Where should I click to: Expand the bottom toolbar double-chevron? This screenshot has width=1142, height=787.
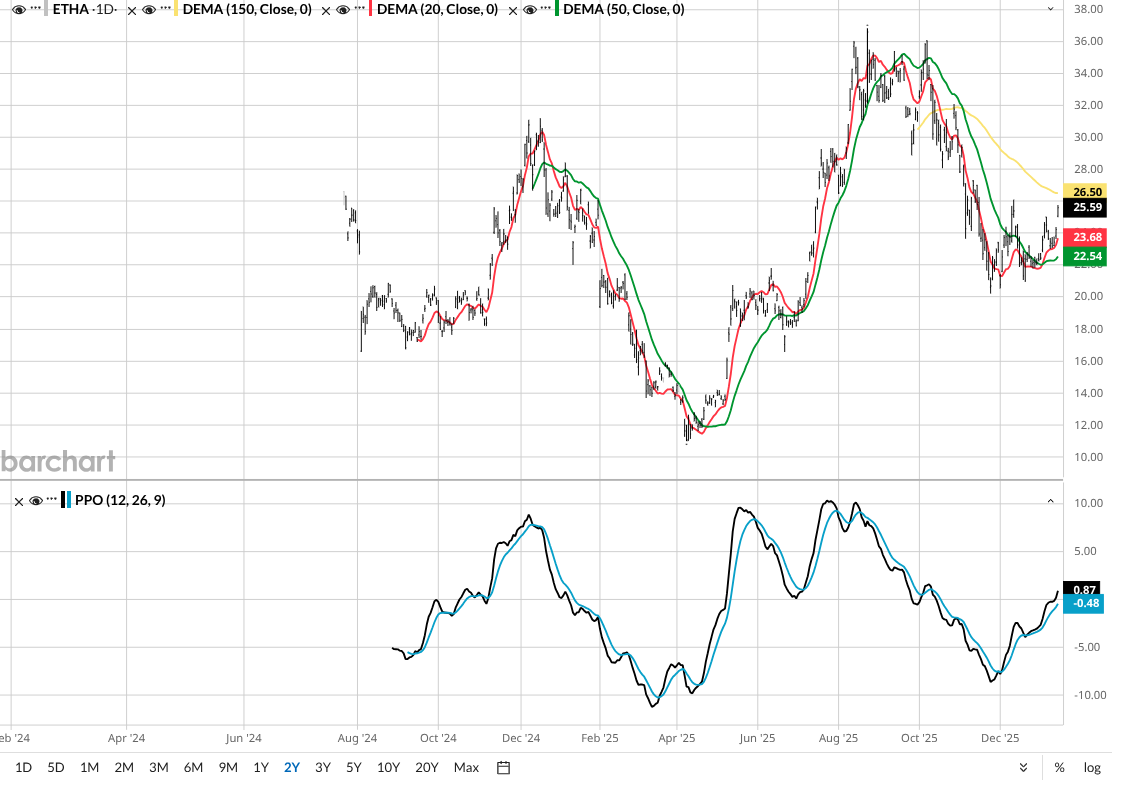(x=1024, y=768)
